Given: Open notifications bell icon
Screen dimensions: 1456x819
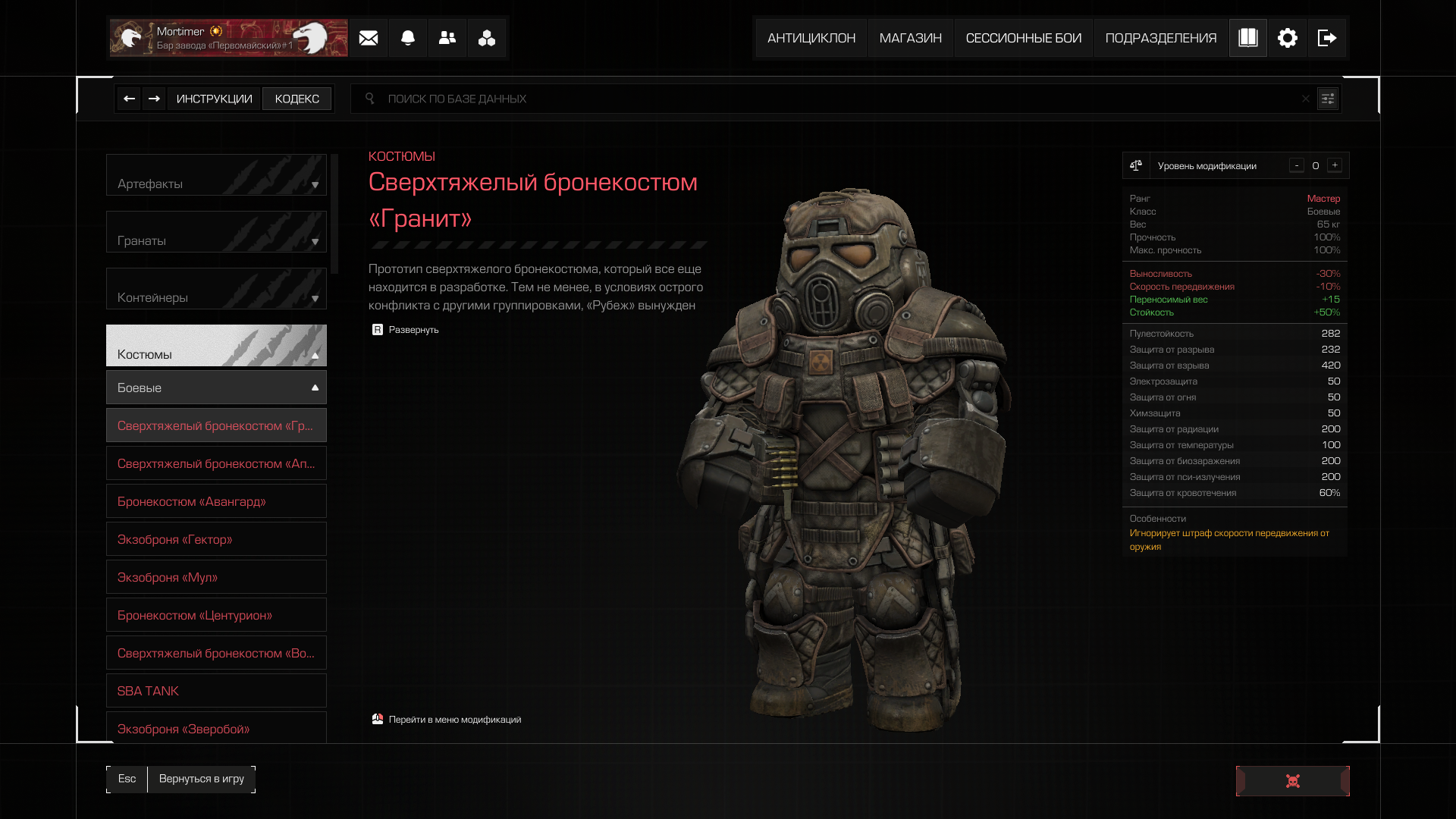Looking at the screenshot, I should [408, 38].
